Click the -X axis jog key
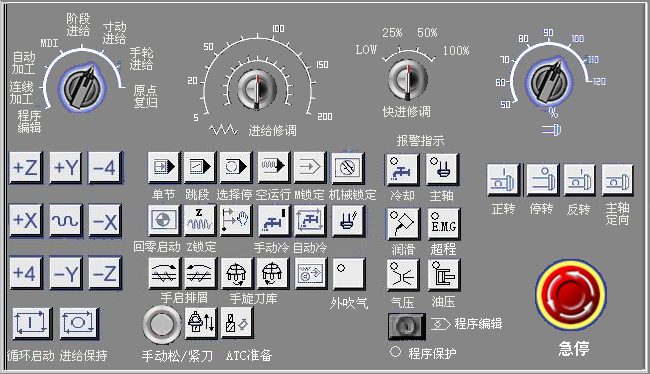 [x=105, y=220]
